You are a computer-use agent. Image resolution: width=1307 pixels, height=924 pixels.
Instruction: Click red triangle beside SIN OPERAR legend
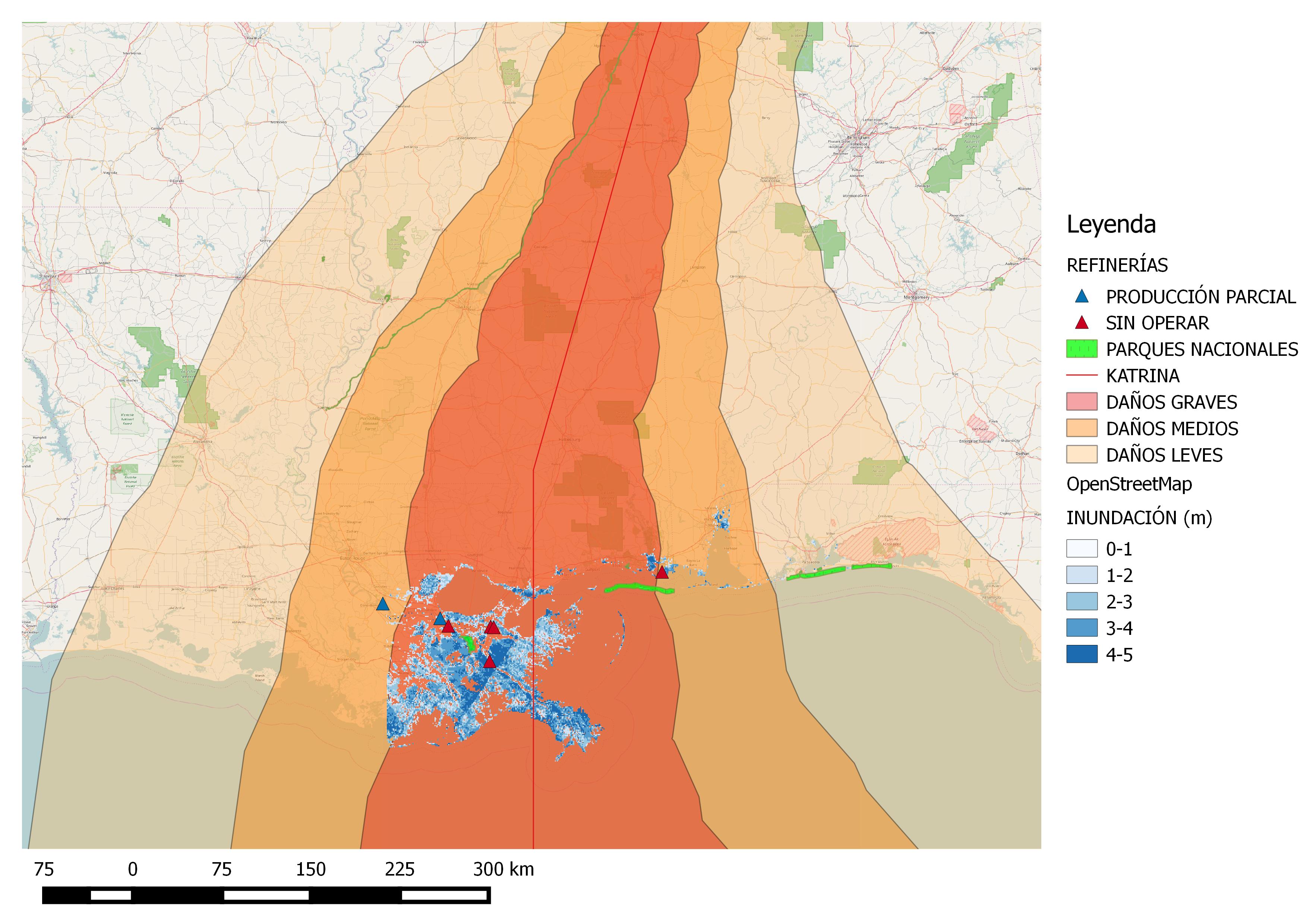tap(1082, 323)
